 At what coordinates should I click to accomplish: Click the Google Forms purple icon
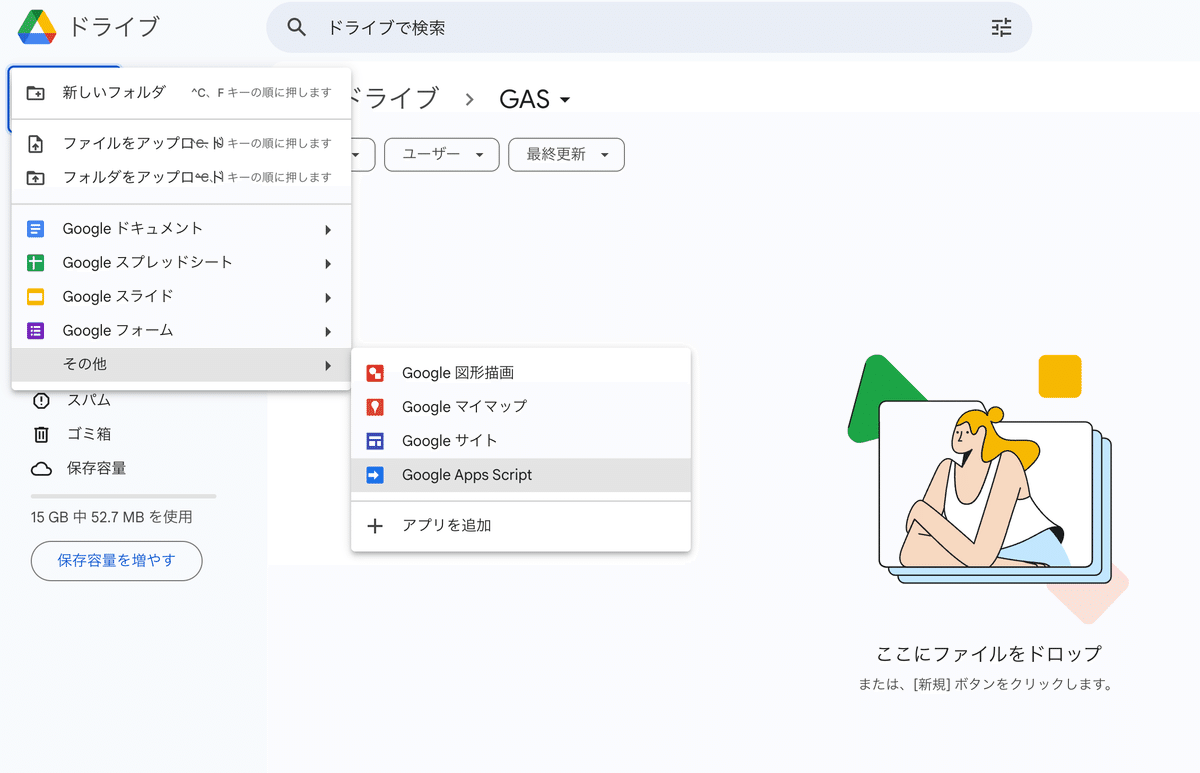(36, 331)
